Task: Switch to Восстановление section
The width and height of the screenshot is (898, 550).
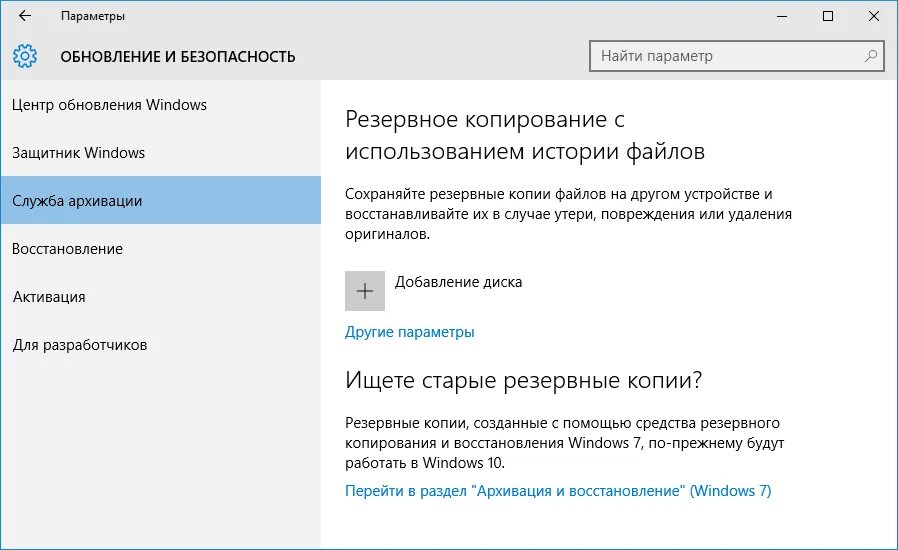Action: tap(161, 249)
